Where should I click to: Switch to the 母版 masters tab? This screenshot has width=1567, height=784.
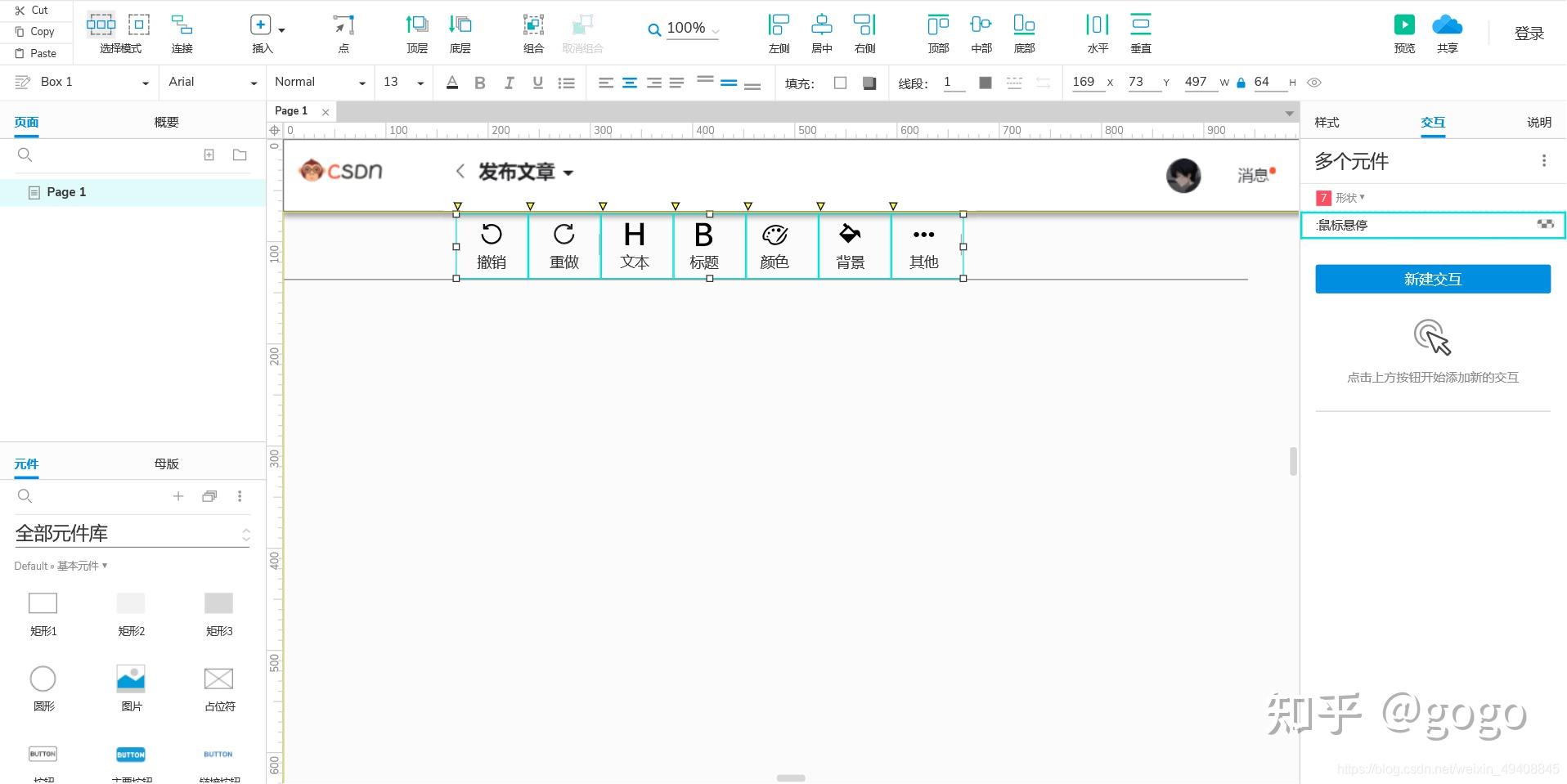coord(166,464)
